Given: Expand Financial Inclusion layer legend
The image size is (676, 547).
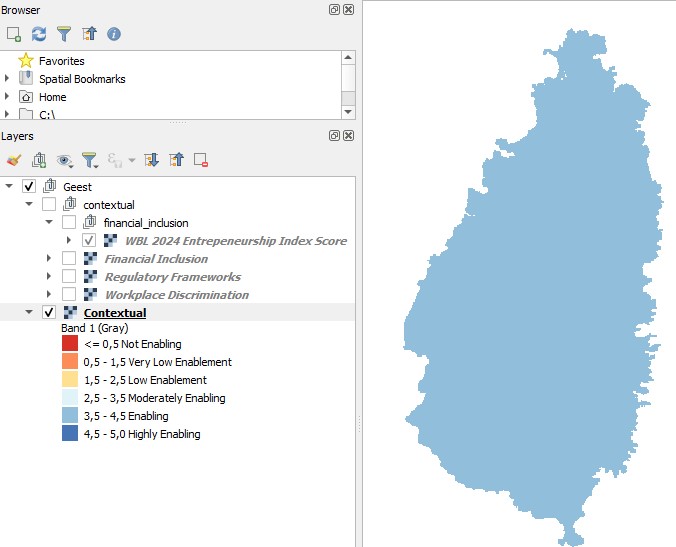Looking at the screenshot, I should click(x=49, y=258).
